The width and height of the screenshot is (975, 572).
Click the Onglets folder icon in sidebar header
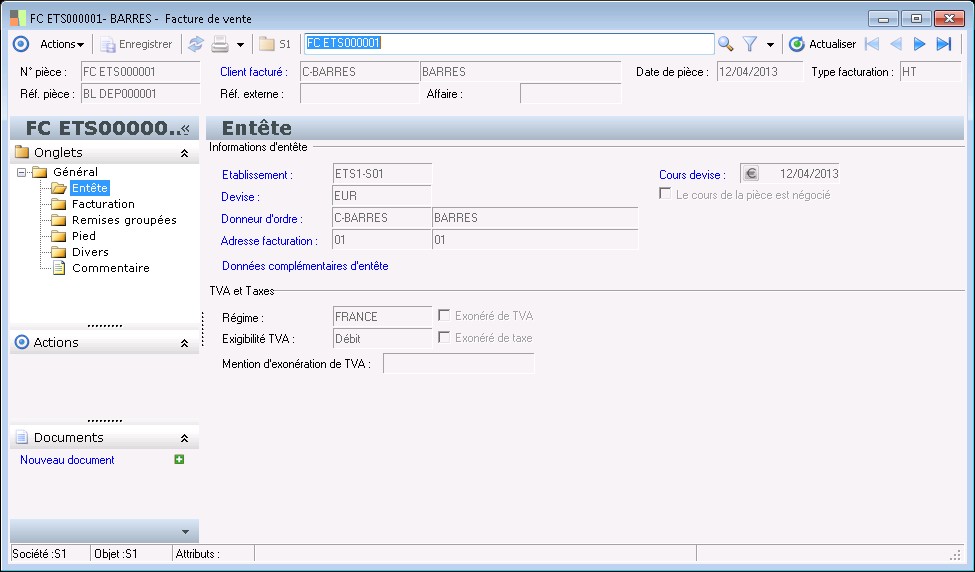pos(22,152)
